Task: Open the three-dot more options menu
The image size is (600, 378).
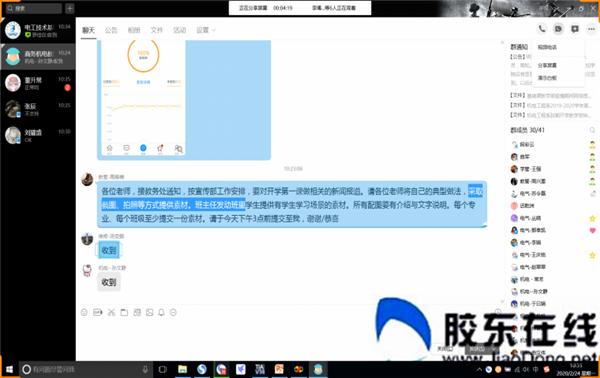Action: (x=591, y=29)
